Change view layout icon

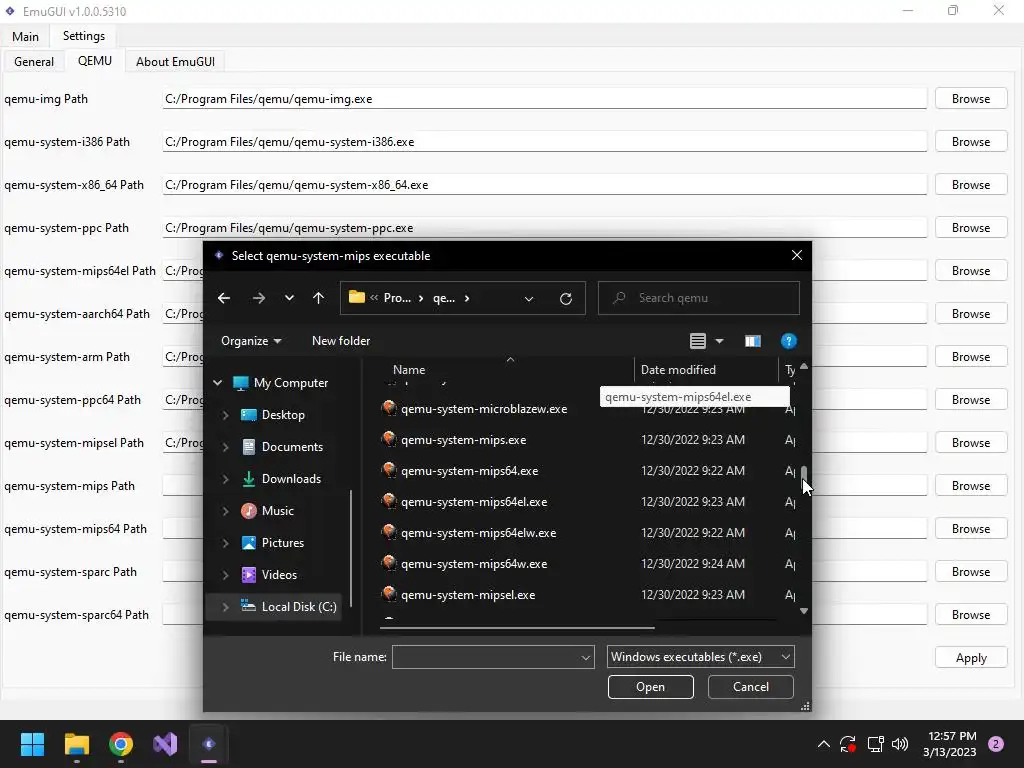[697, 341]
